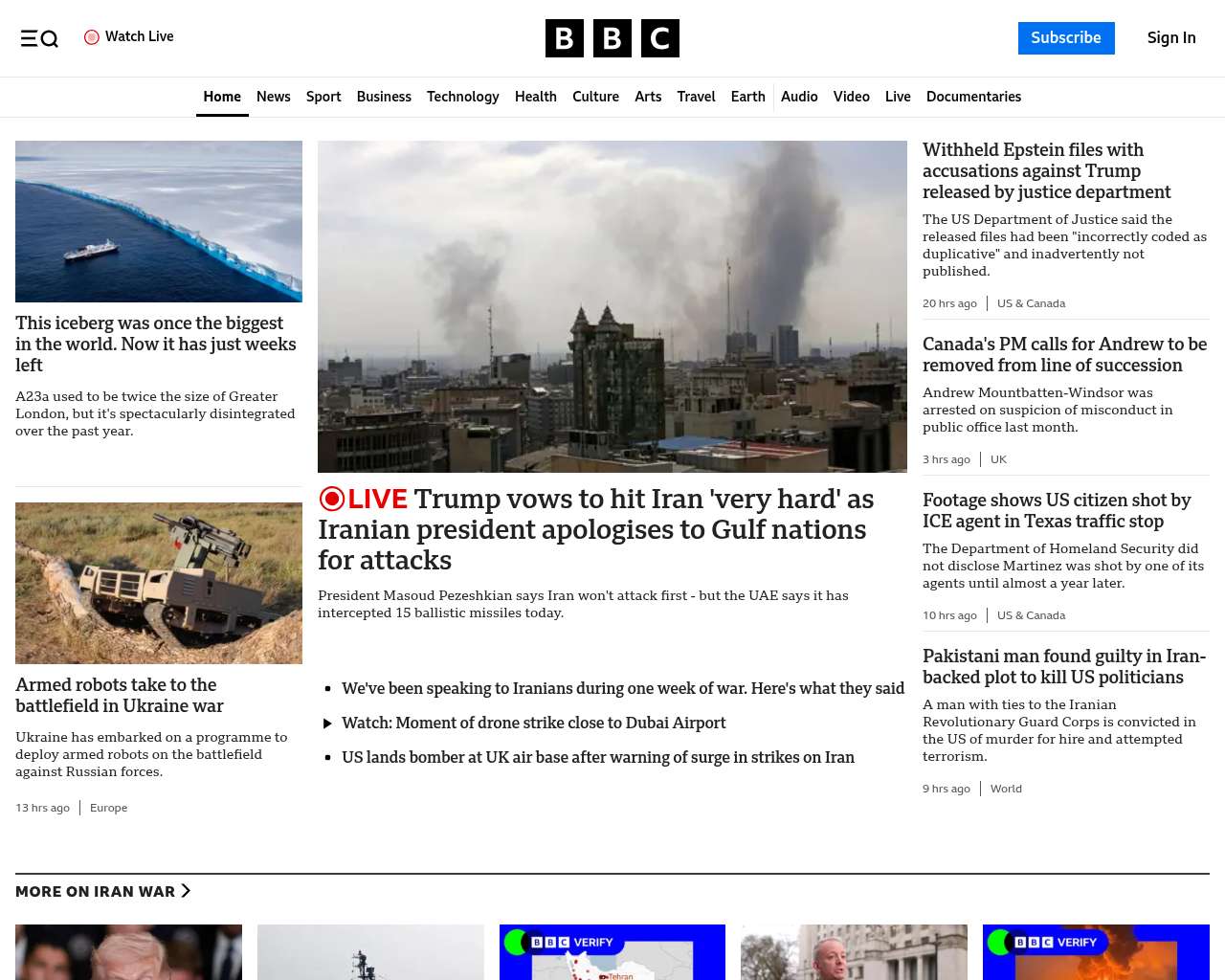Screen dimensions: 1225x980
Task: Switch to the Technology section
Action: 462,97
